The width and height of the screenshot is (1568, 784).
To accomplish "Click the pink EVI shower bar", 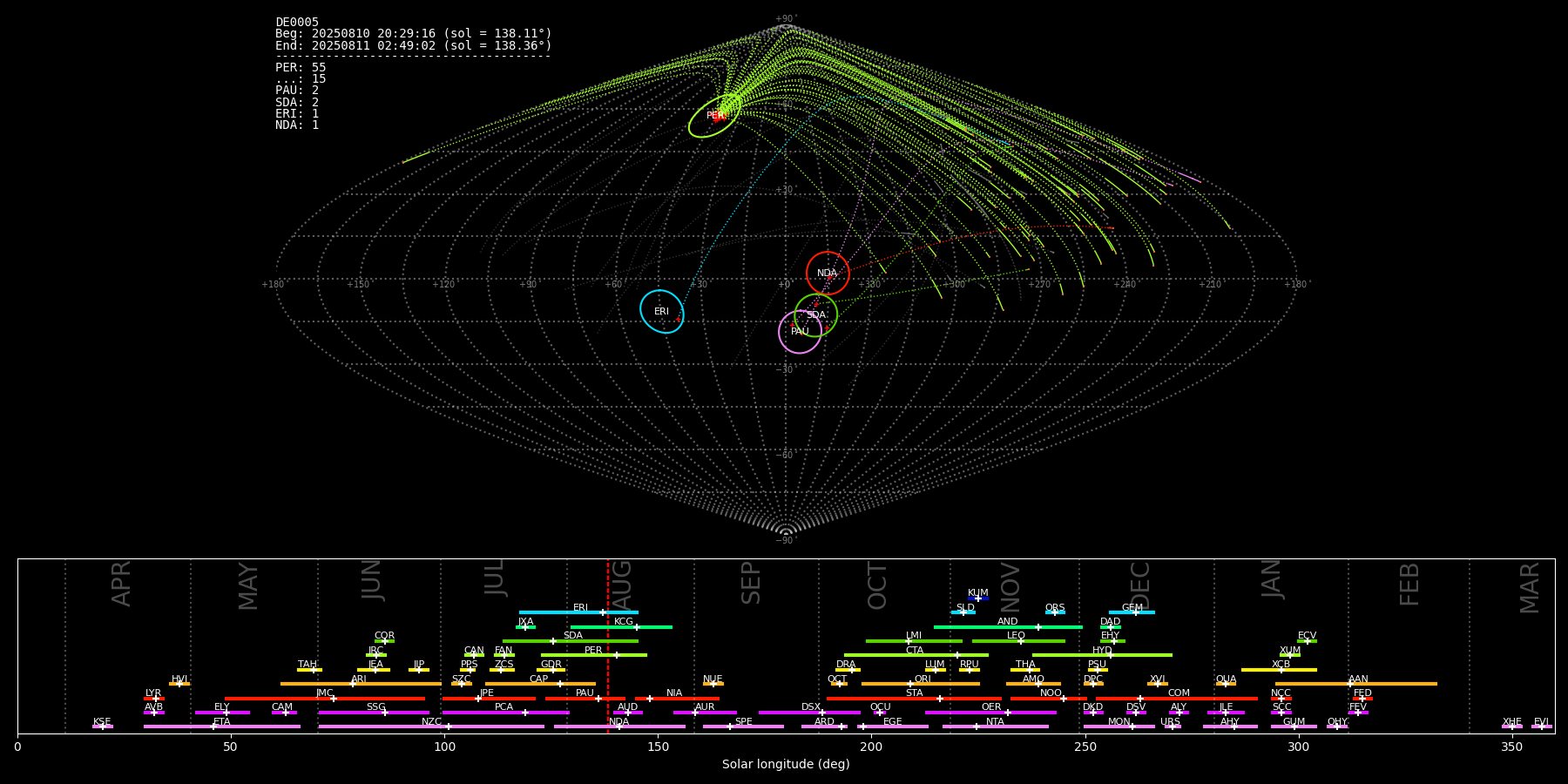I will 1542,727.
